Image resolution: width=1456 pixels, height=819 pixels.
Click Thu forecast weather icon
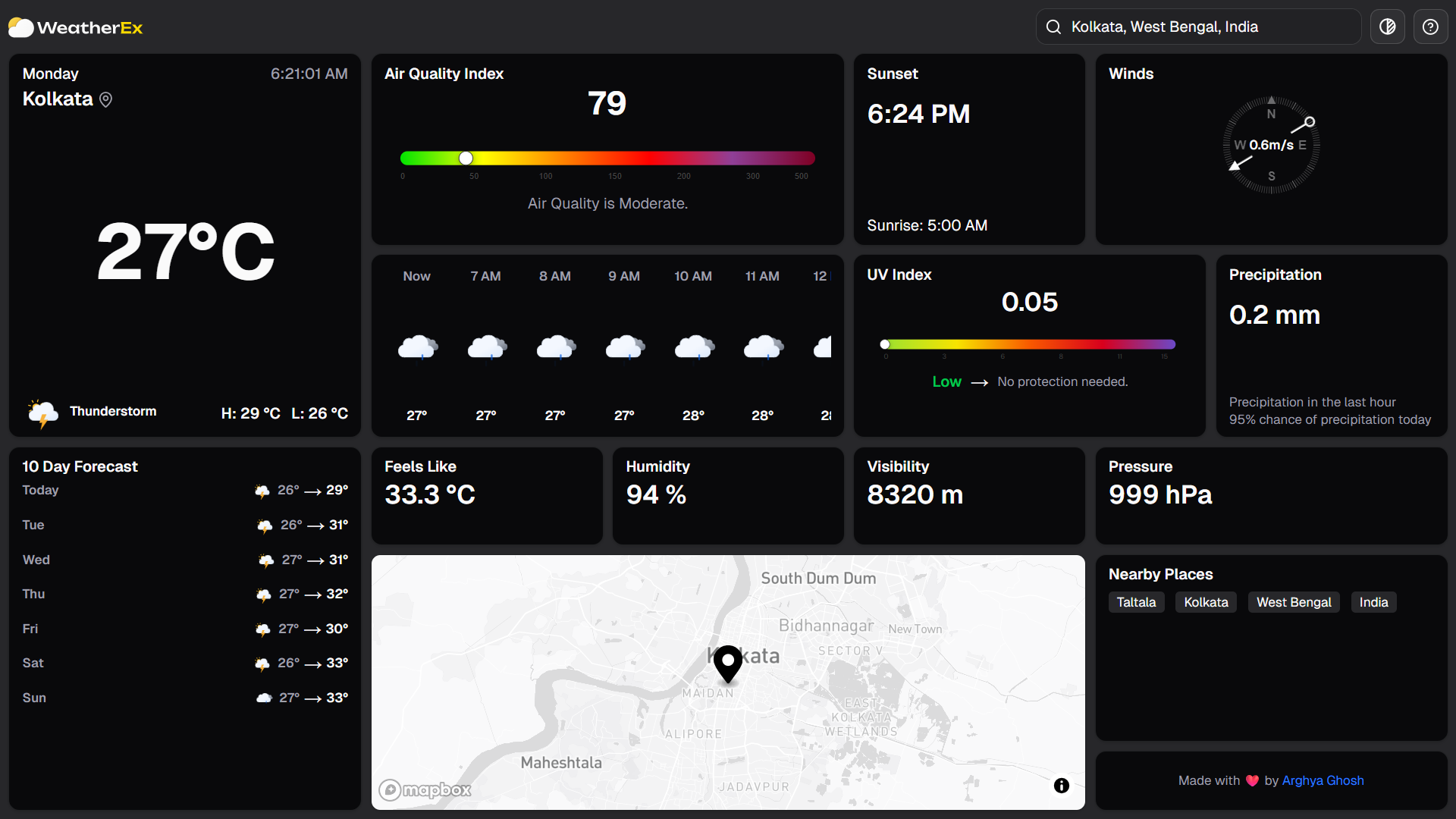[x=263, y=595]
